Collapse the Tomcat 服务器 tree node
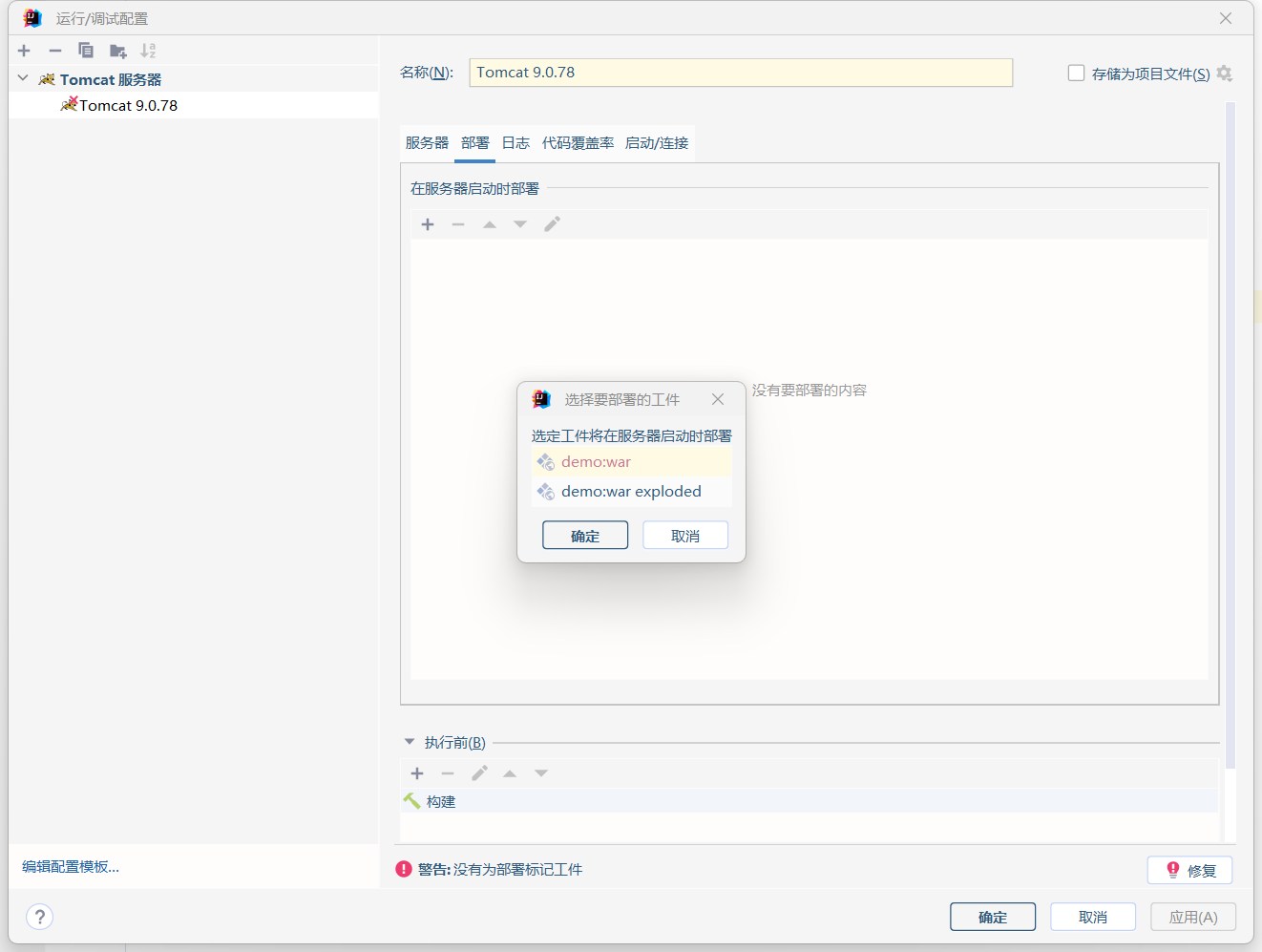This screenshot has width=1262, height=952. click(x=23, y=78)
